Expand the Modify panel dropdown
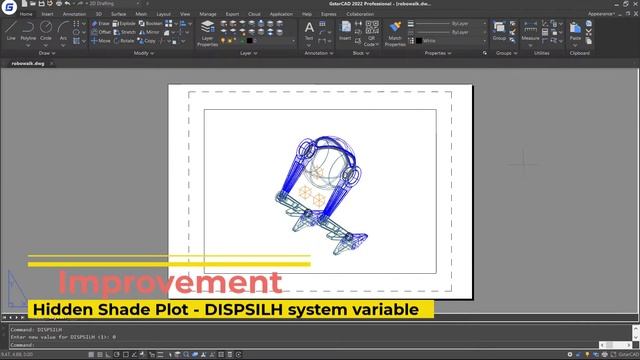The height and width of the screenshot is (360, 640). click(144, 53)
